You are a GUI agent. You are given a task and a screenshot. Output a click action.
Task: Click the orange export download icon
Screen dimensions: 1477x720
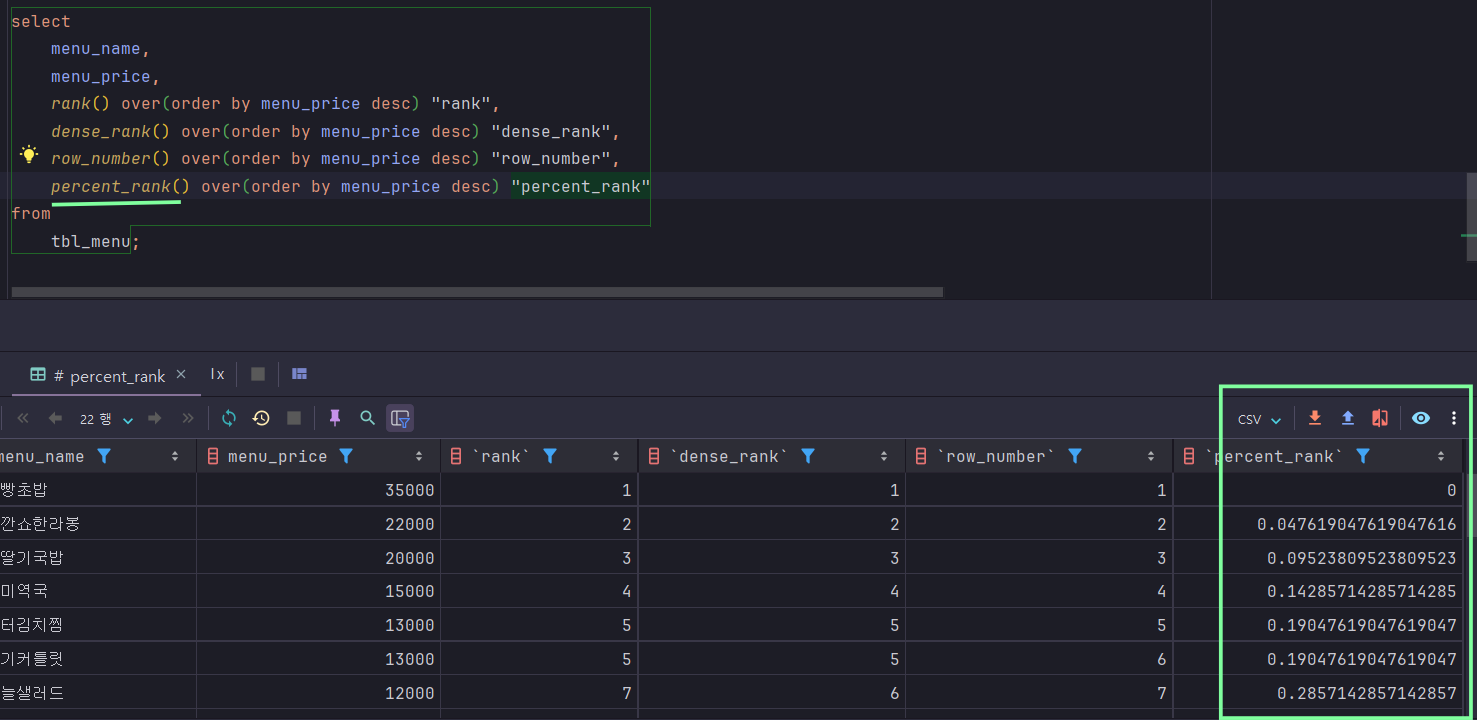[x=1315, y=418]
